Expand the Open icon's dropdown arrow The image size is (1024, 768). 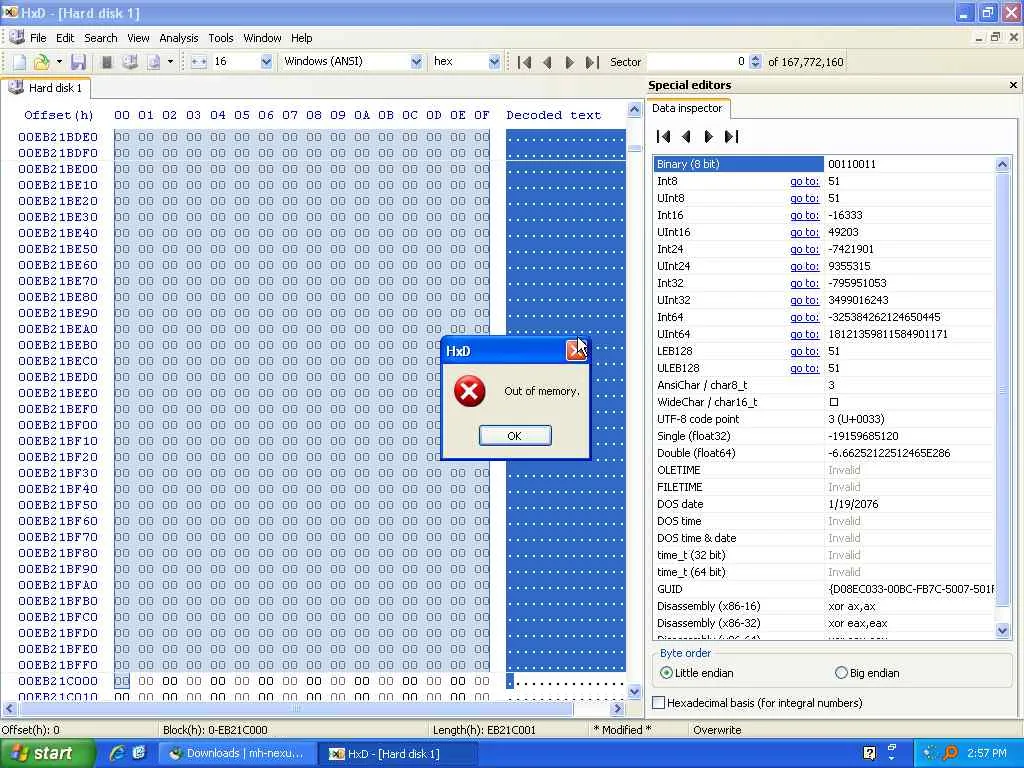click(x=59, y=62)
